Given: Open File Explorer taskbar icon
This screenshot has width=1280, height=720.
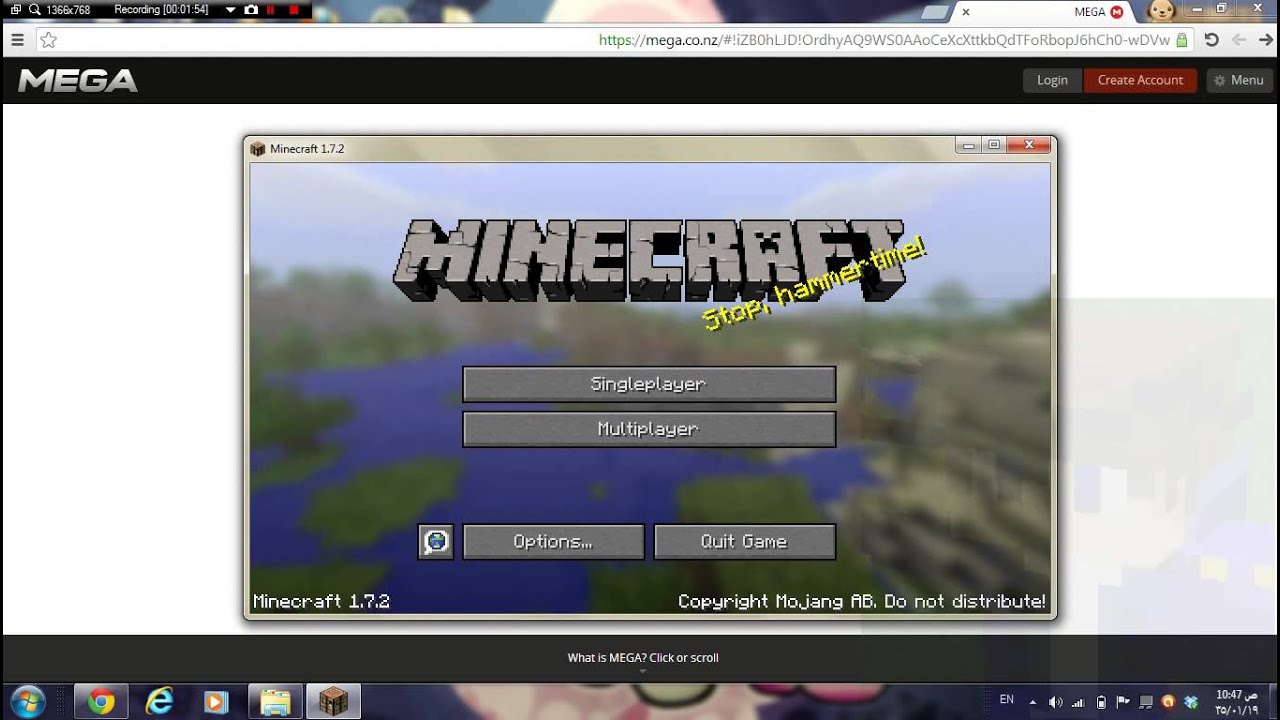Looking at the screenshot, I should click(x=274, y=702).
